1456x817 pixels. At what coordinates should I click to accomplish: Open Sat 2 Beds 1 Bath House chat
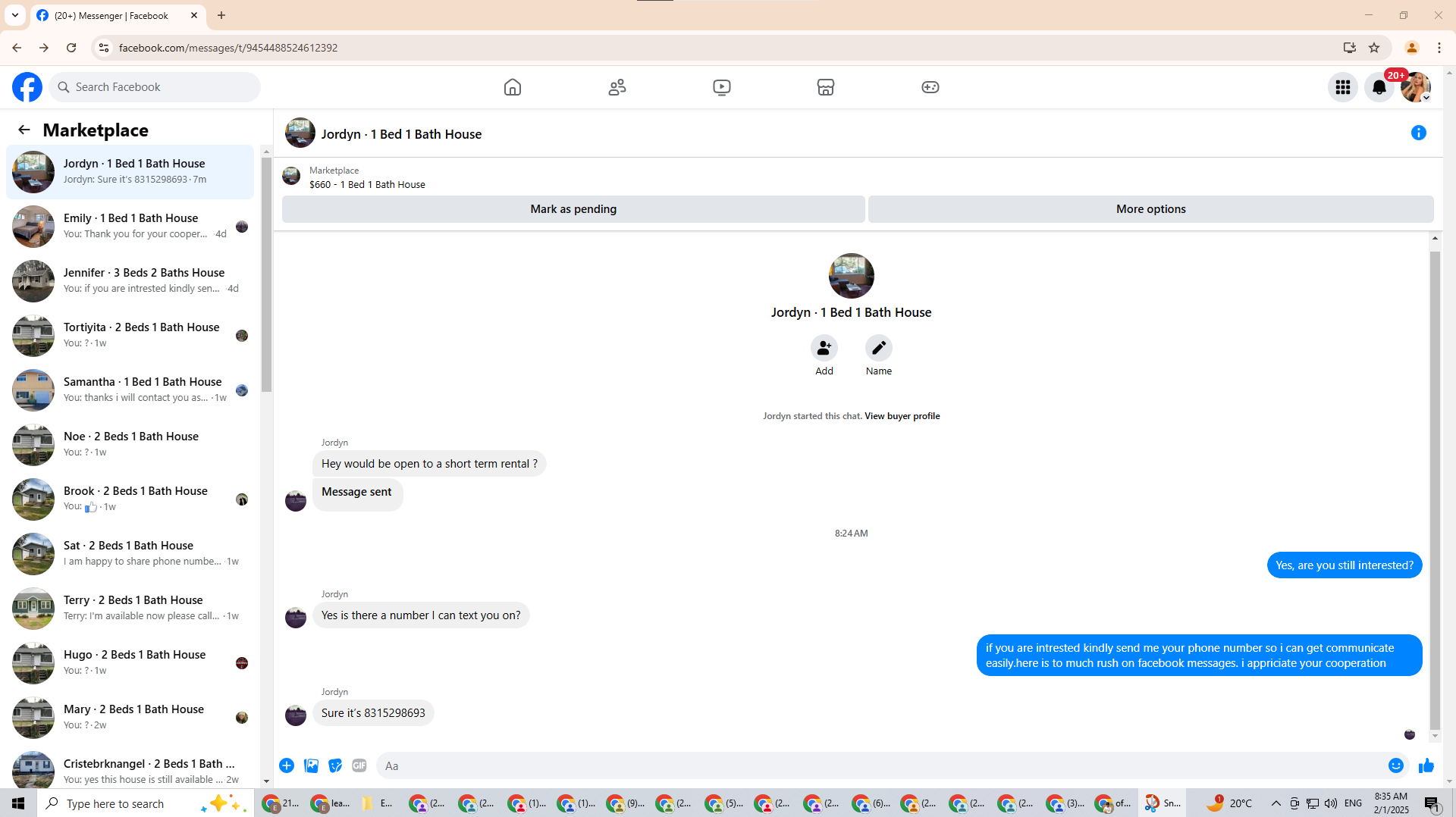[130, 554]
